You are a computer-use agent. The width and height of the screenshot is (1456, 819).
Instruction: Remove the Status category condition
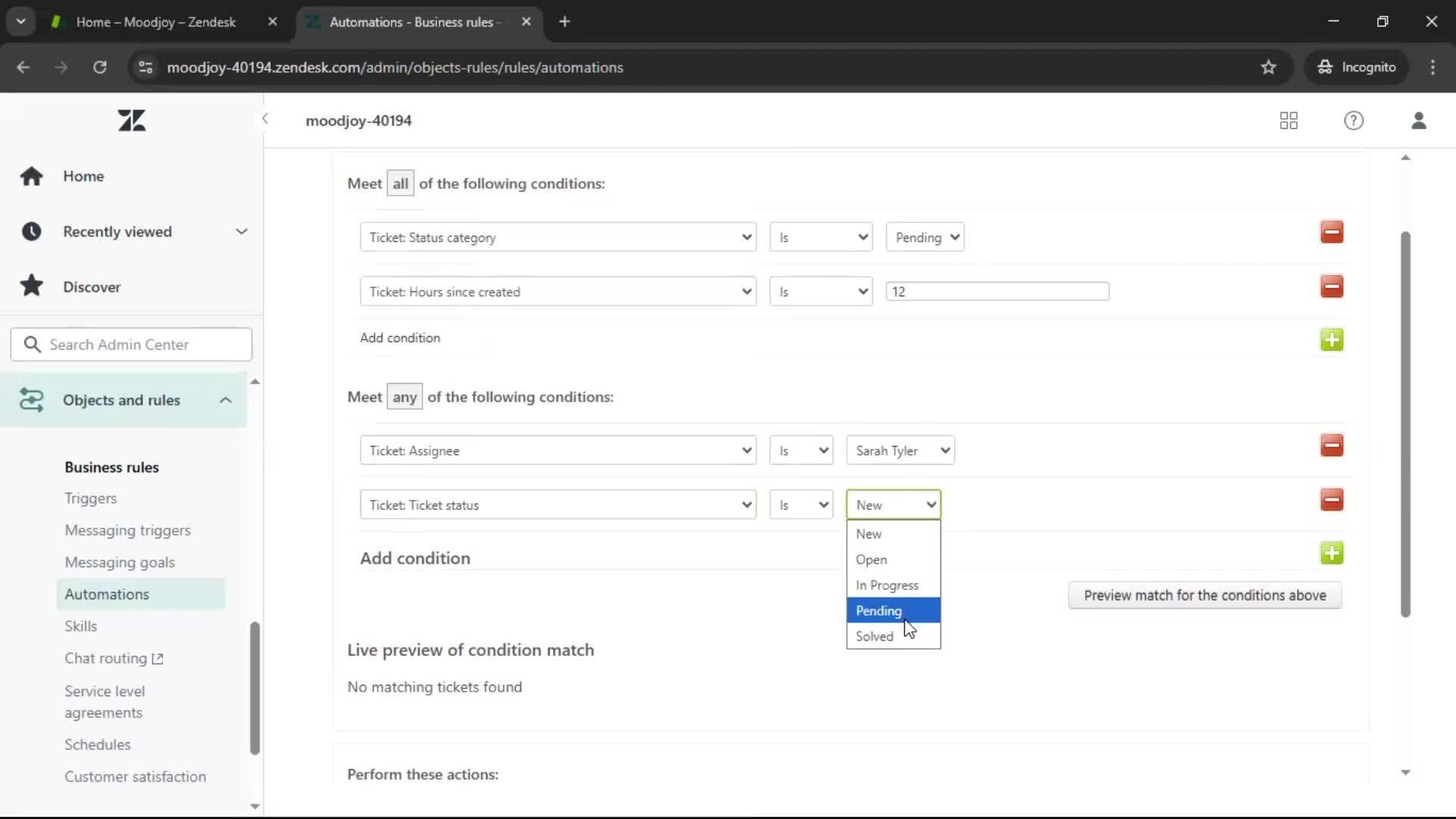pyautogui.click(x=1332, y=232)
